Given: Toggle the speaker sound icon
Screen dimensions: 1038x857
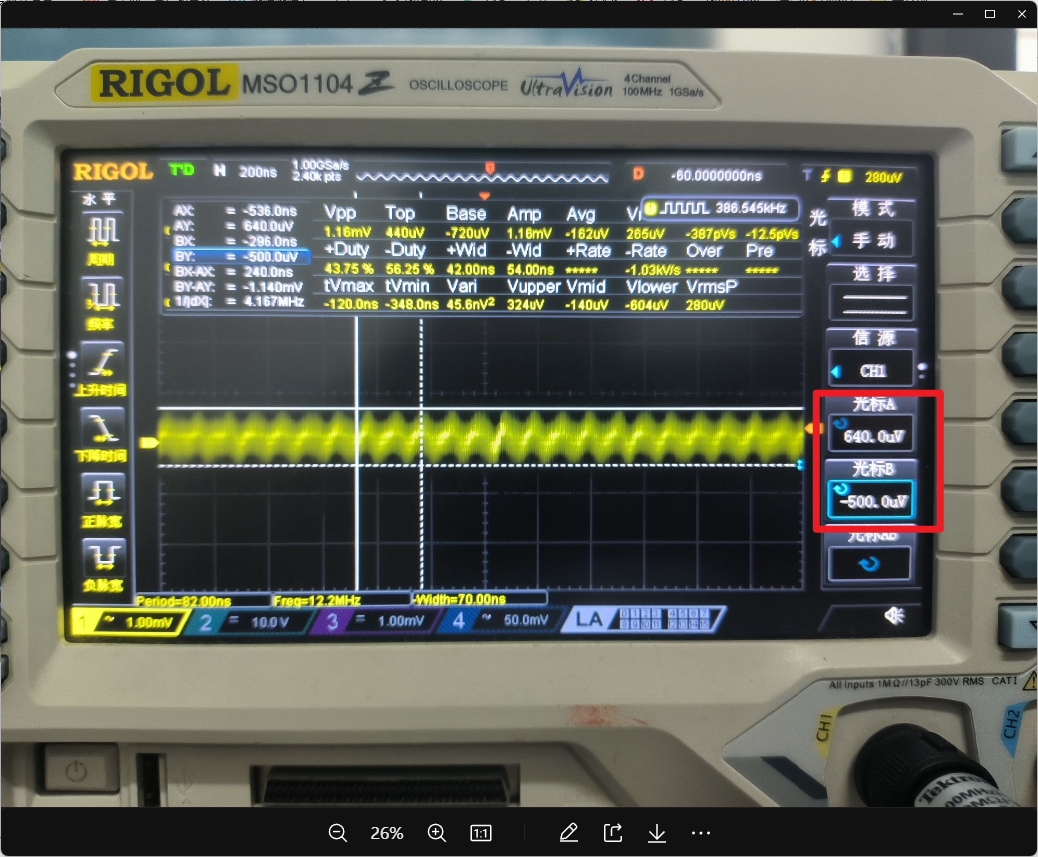Looking at the screenshot, I should (894, 616).
